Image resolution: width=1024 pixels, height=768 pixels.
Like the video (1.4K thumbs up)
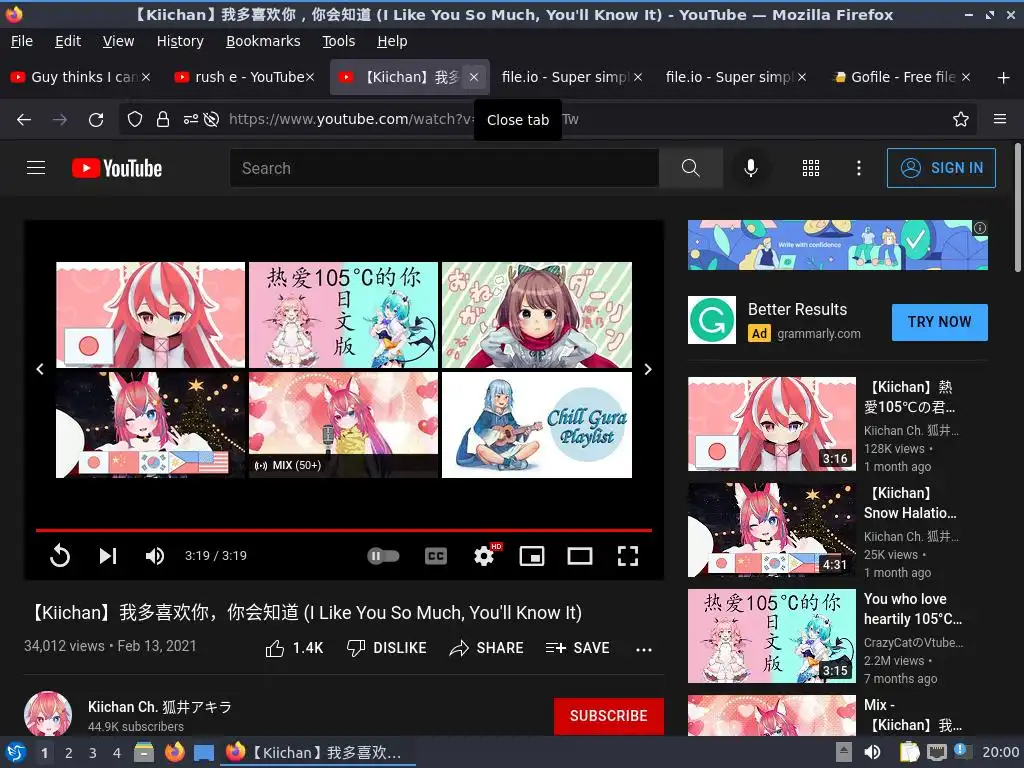click(x=295, y=648)
